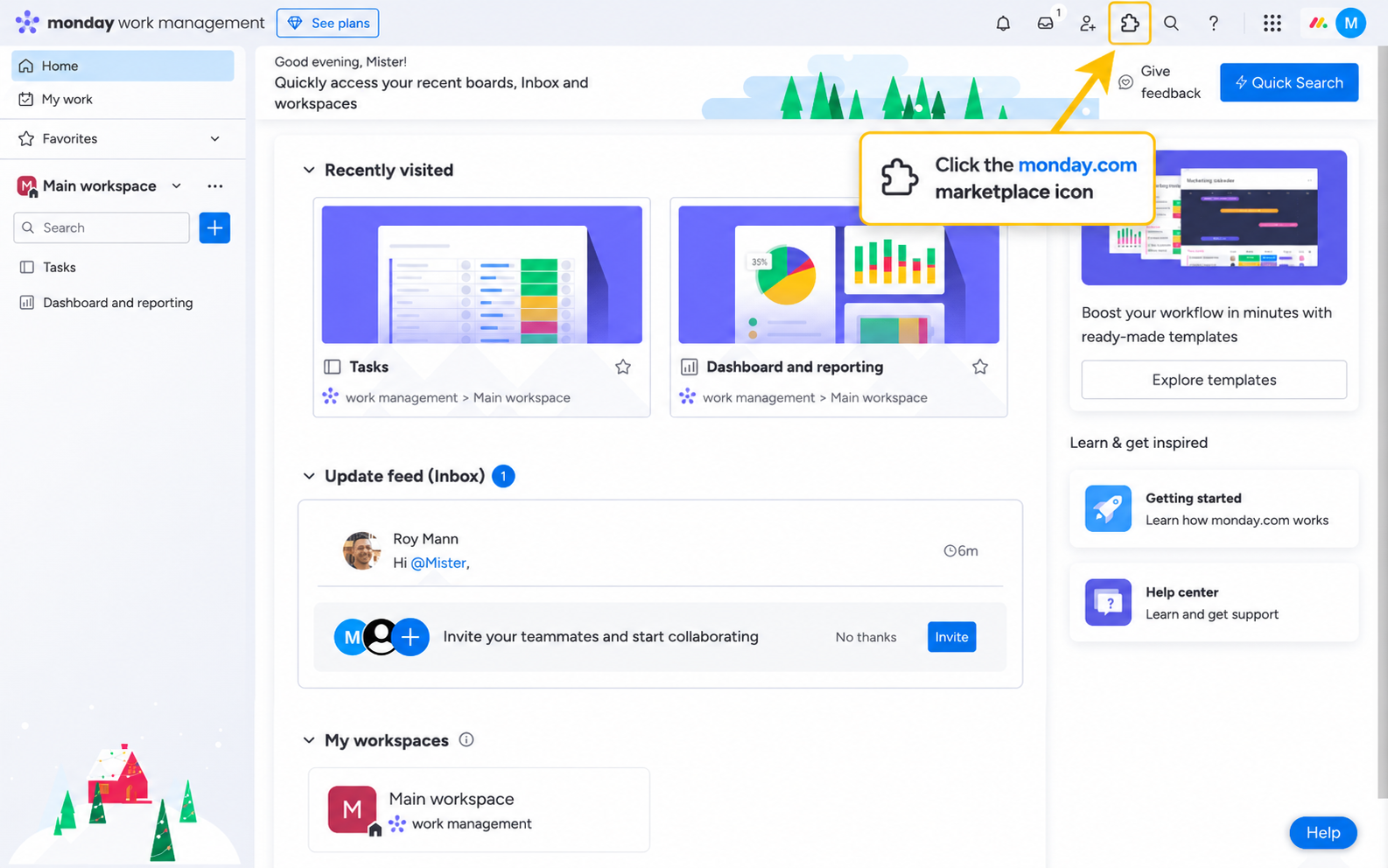Click the Help center title
Image resolution: width=1388 pixels, height=868 pixels.
pyautogui.click(x=1181, y=592)
